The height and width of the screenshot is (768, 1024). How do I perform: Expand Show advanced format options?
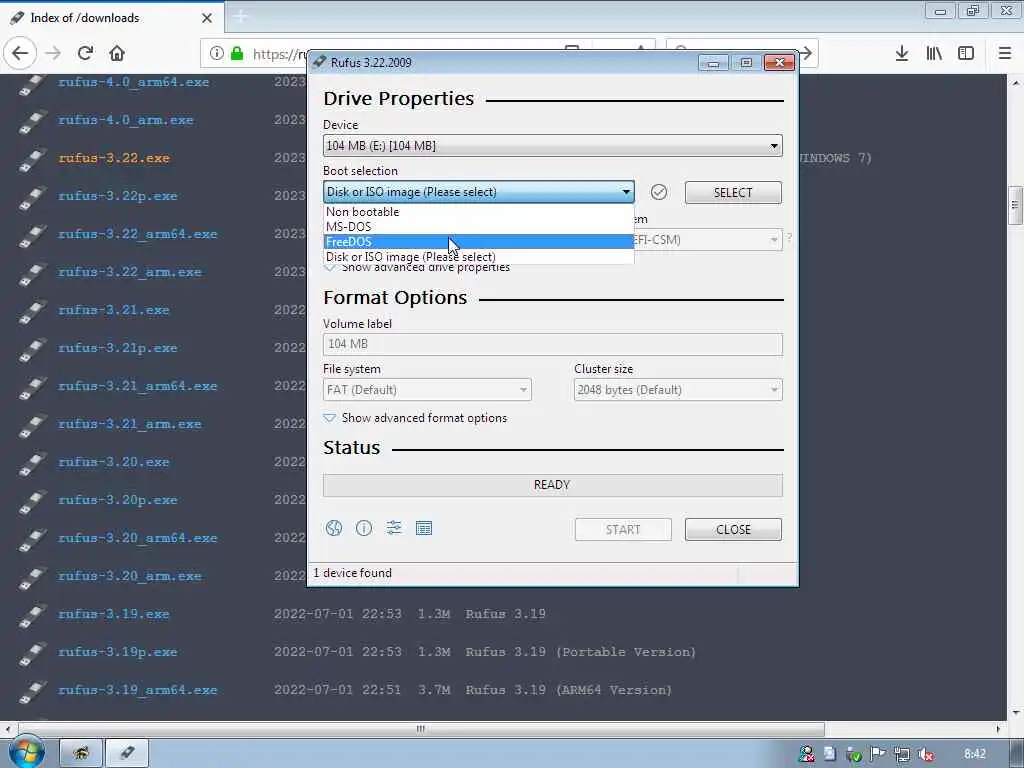click(415, 418)
